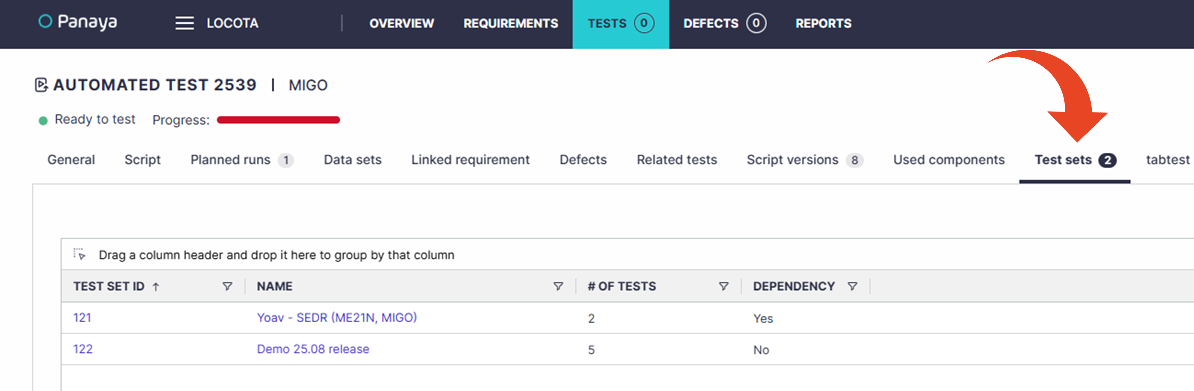1194x391 pixels.
Task: Click the Dependency value Yes
Action: pyautogui.click(x=763, y=319)
